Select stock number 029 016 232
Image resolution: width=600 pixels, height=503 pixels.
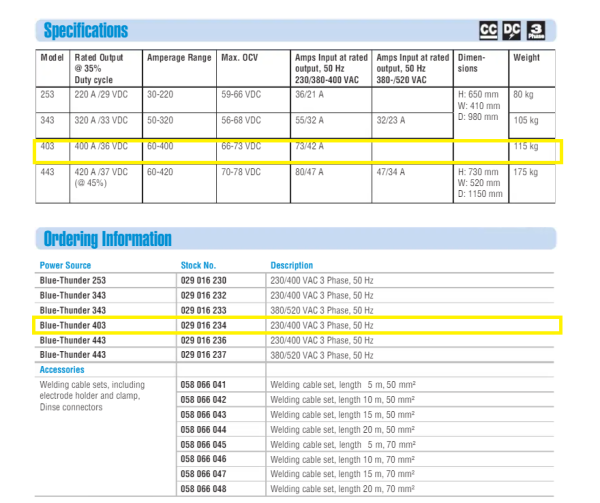(x=204, y=295)
